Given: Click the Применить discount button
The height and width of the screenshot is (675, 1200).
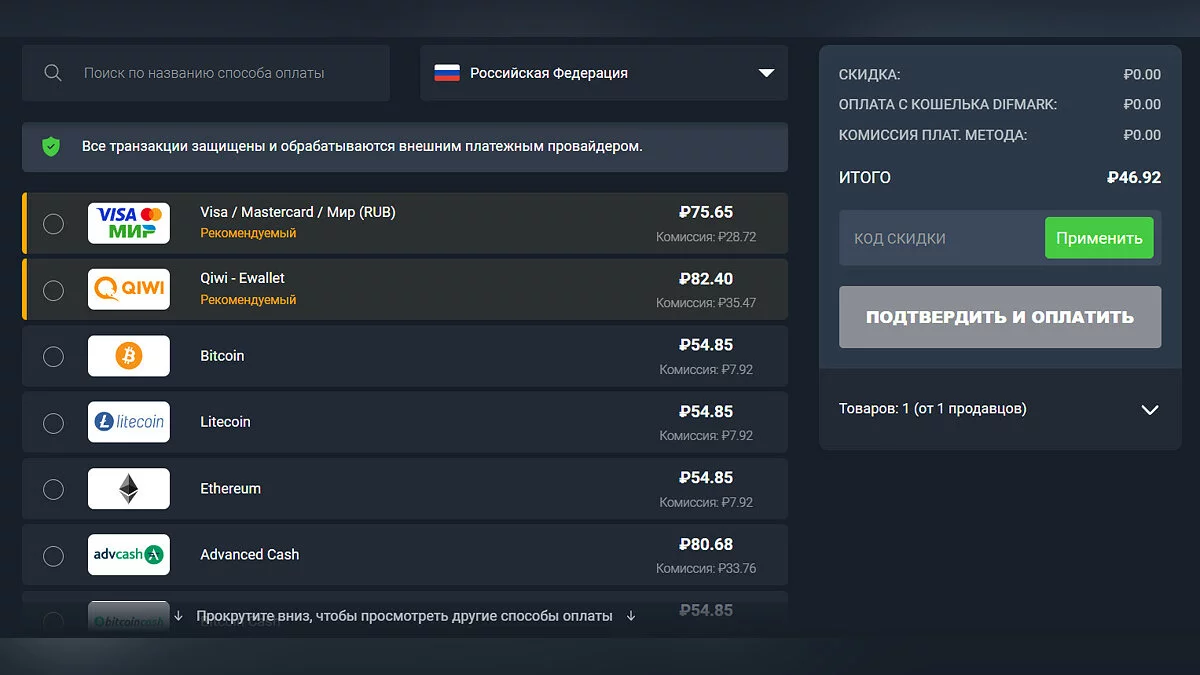Looking at the screenshot, I should pyautogui.click(x=1099, y=238).
